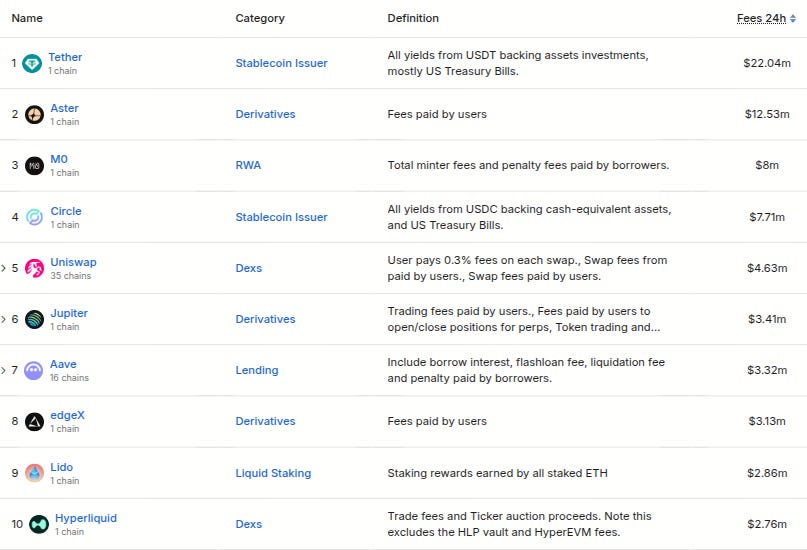Viewport: 807px width, 550px height.
Task: Sort using the Fees 24h arrows icon
Action: (x=793, y=19)
